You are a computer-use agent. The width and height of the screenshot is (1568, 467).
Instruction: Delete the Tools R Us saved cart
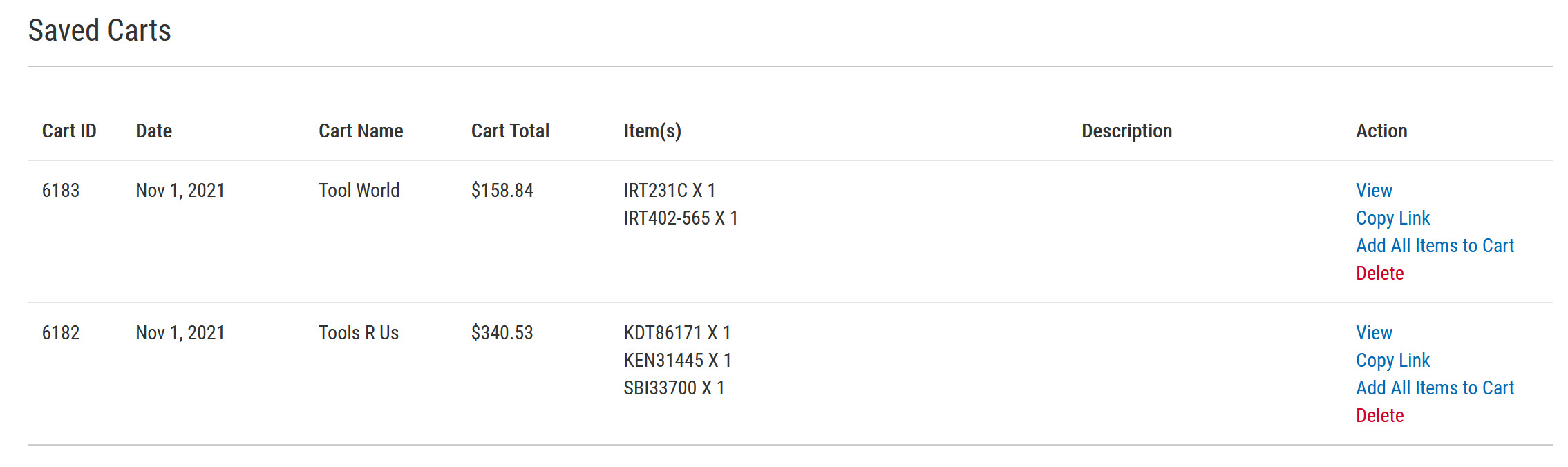click(x=1379, y=416)
